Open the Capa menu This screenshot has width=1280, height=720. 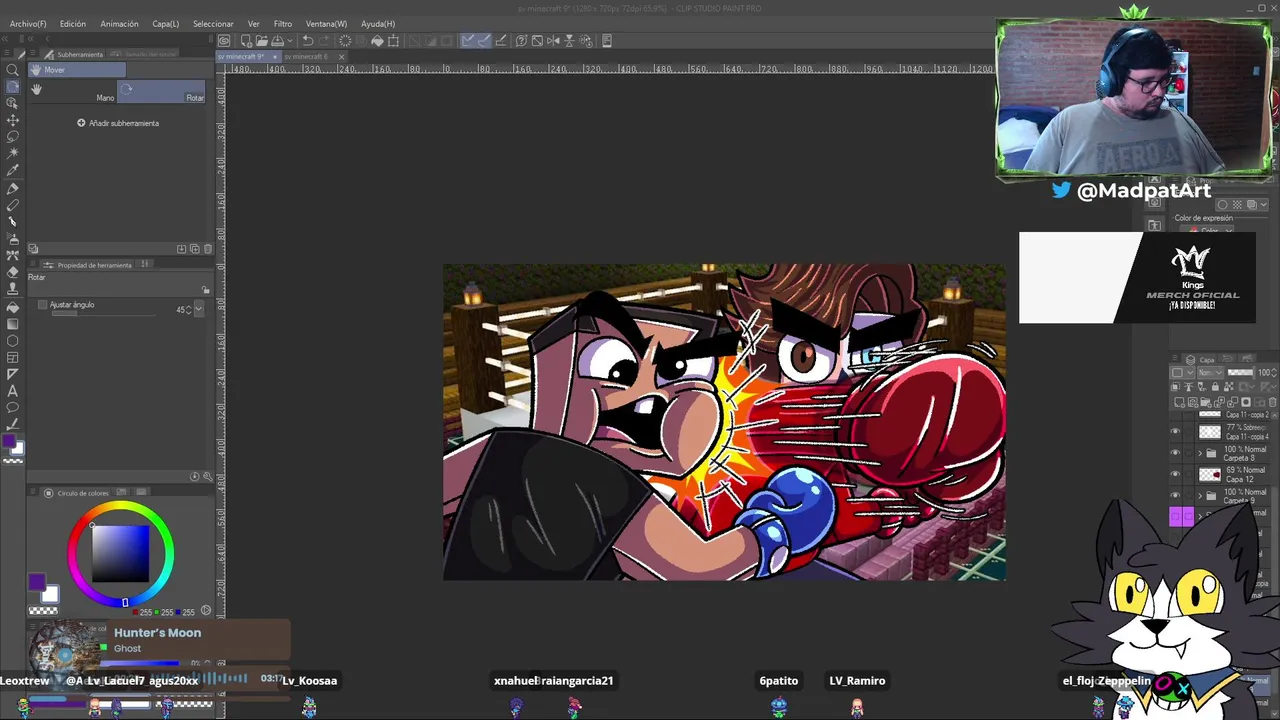coord(165,23)
